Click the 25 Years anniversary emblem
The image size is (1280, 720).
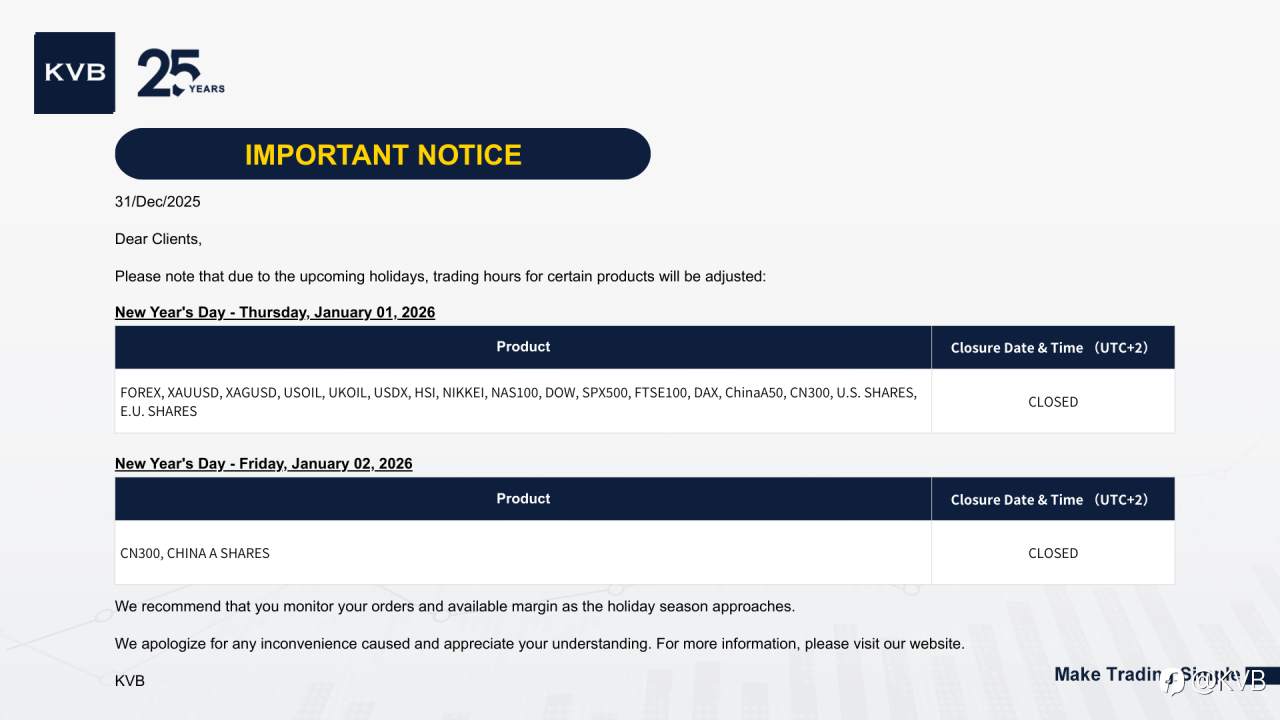pos(180,74)
